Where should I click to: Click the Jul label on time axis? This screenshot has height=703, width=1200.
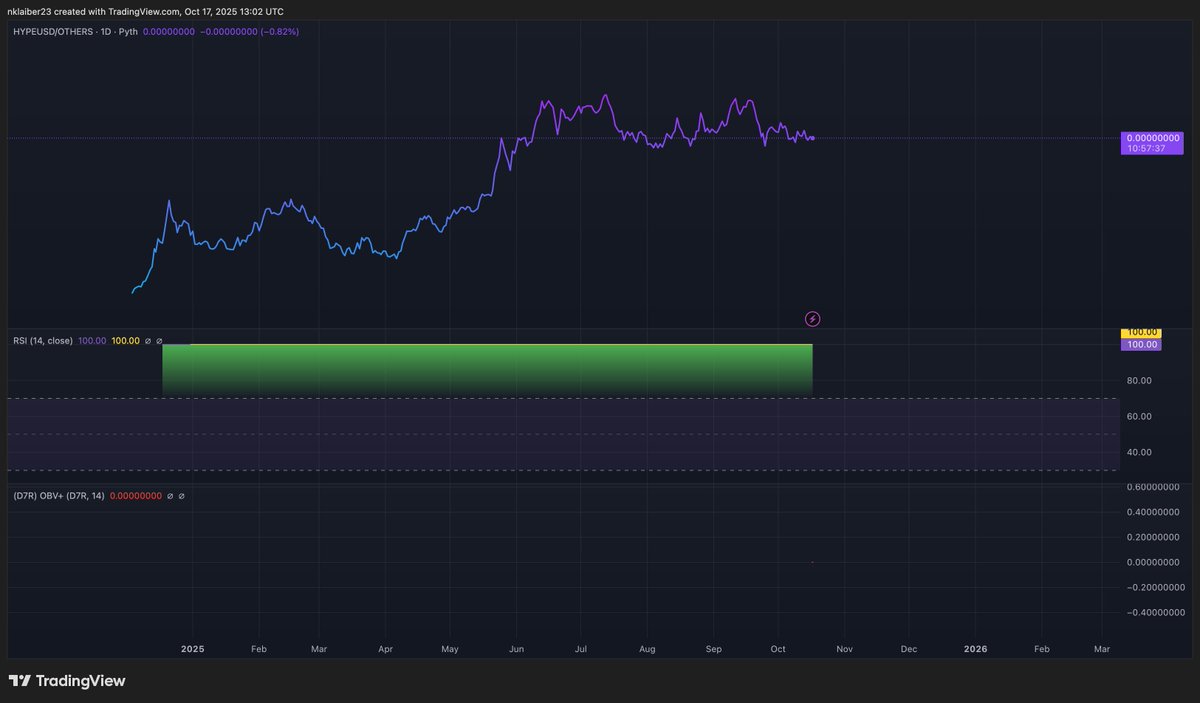(581, 649)
